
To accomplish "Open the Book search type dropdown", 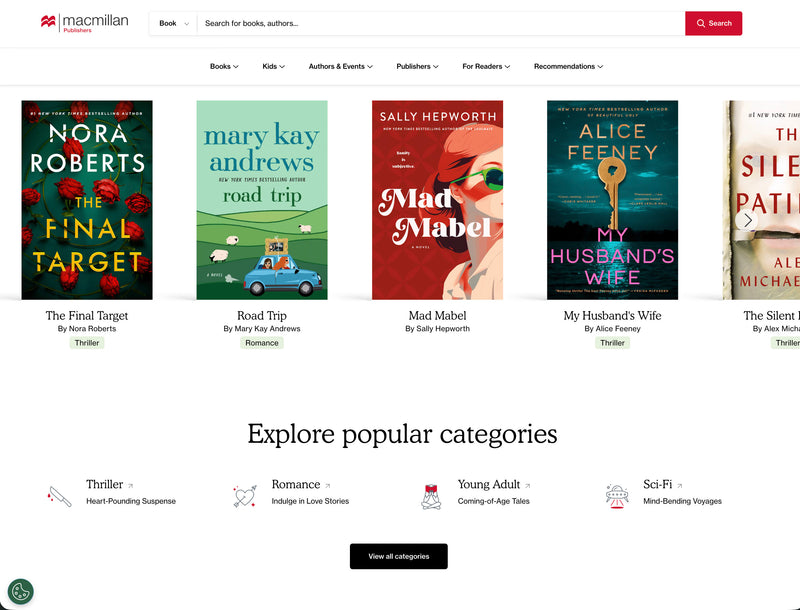I will click(173, 23).
